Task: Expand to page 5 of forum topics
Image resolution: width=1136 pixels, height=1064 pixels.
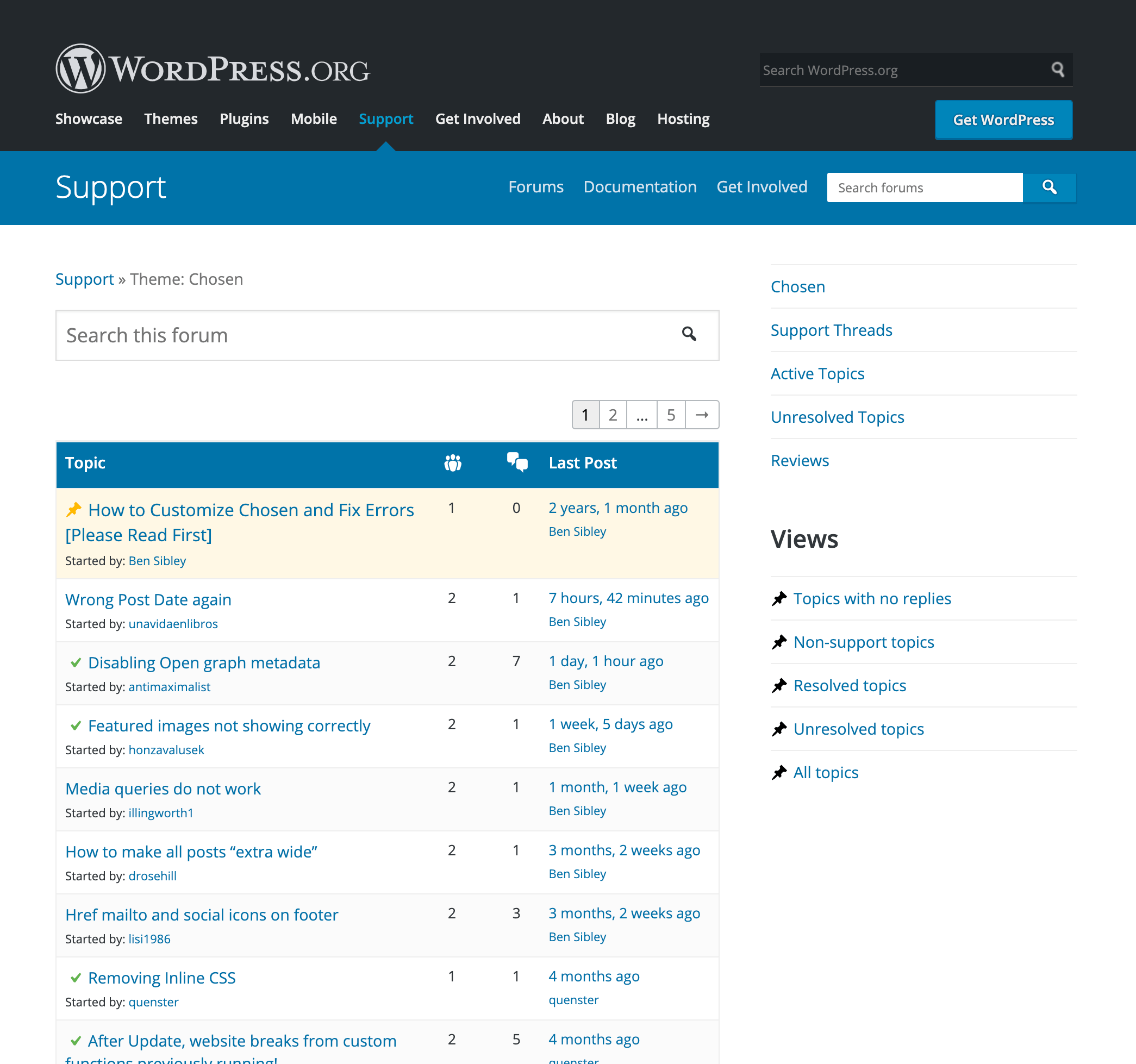Action: (x=671, y=414)
